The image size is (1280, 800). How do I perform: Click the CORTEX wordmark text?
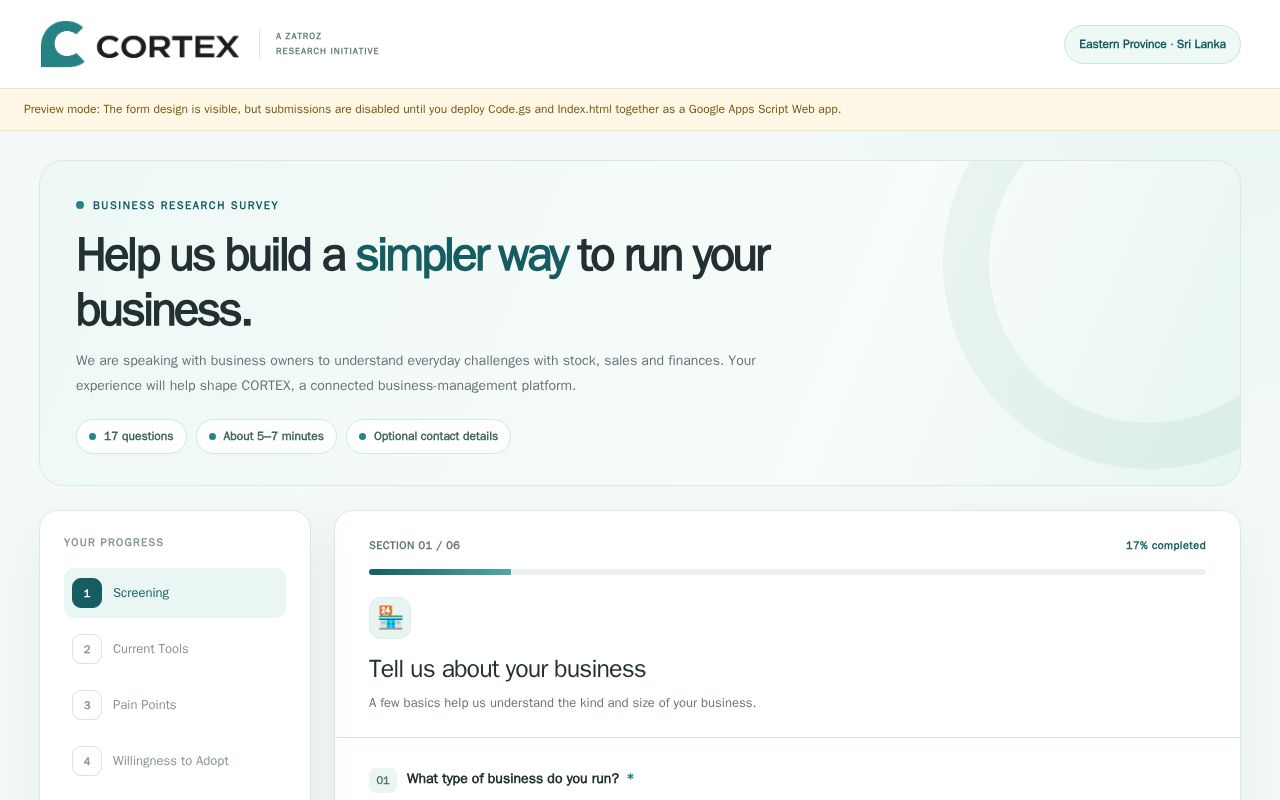click(168, 46)
